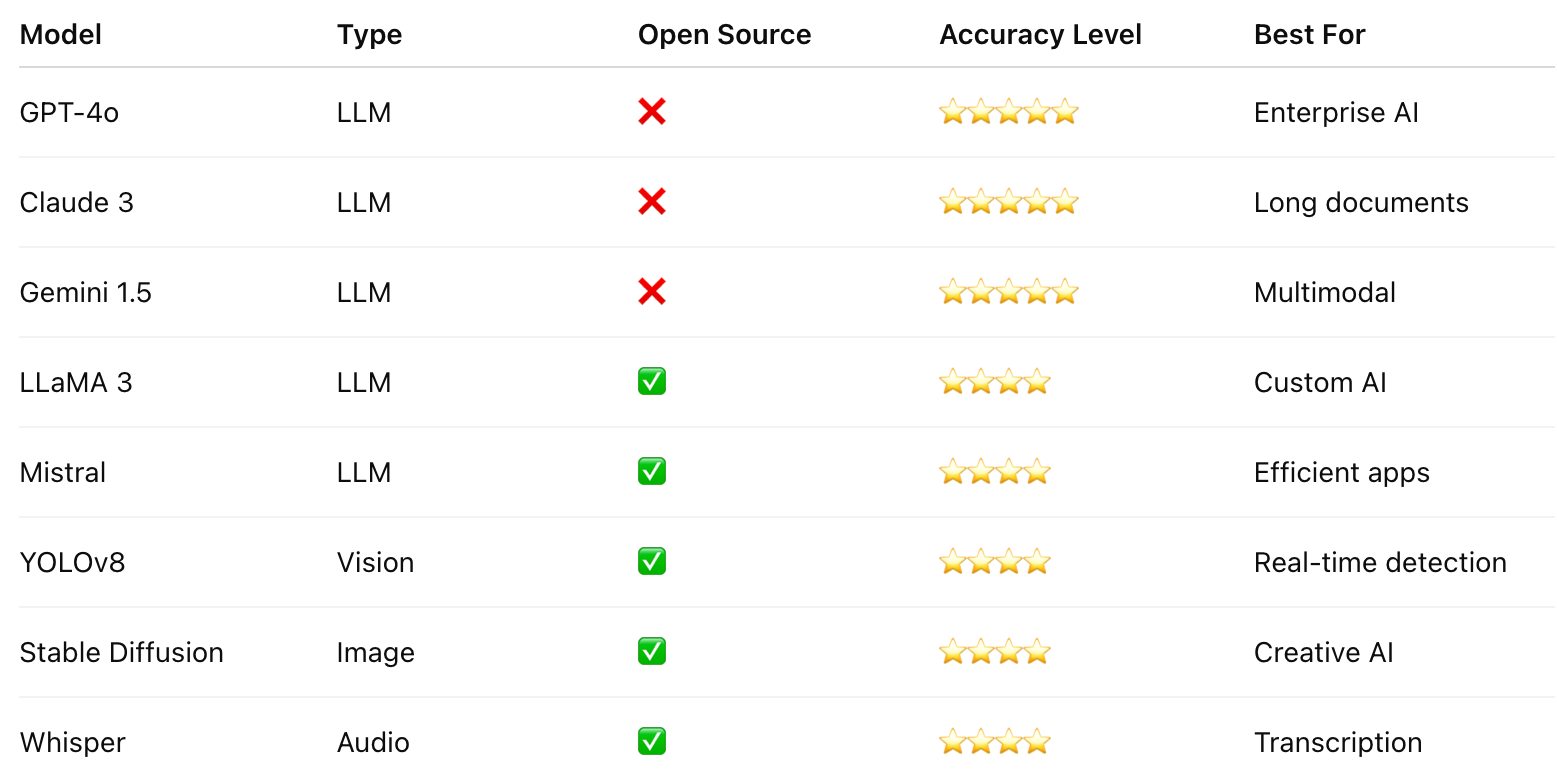This screenshot has width=1557, height=773.
Task: Click the Vision type cell
Action: [376, 563]
